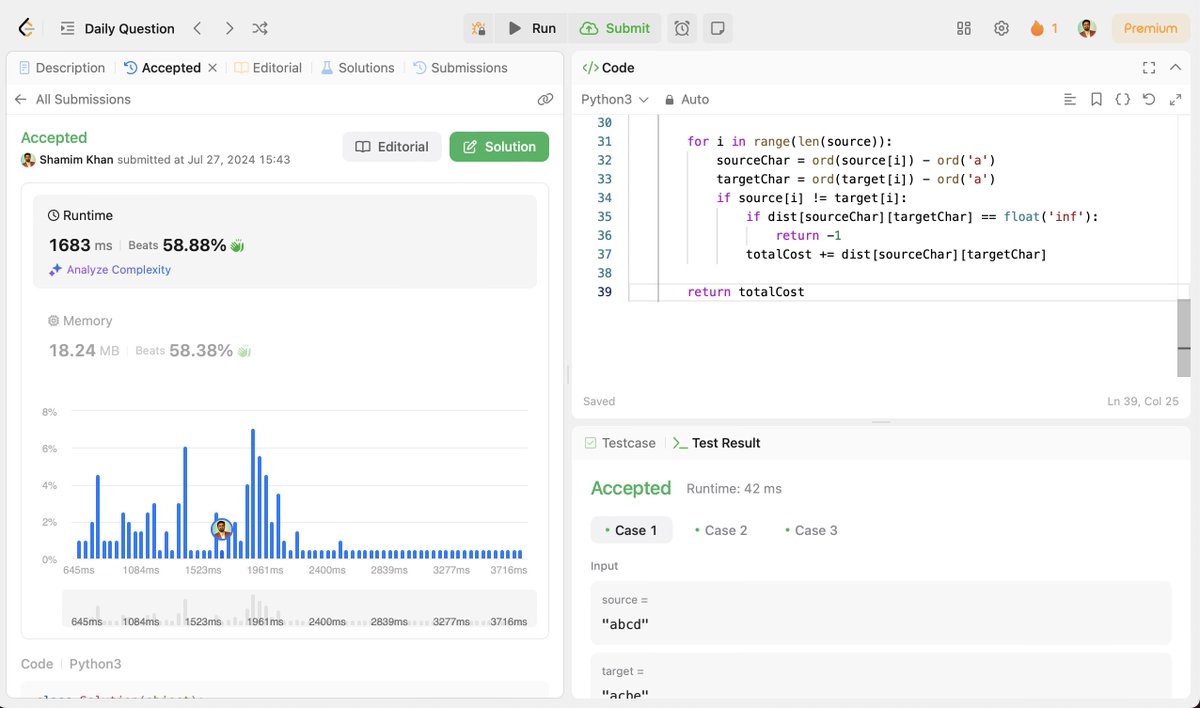The width and height of the screenshot is (1200, 708).
Task: Click the green Solution button
Action: [x=499, y=146]
